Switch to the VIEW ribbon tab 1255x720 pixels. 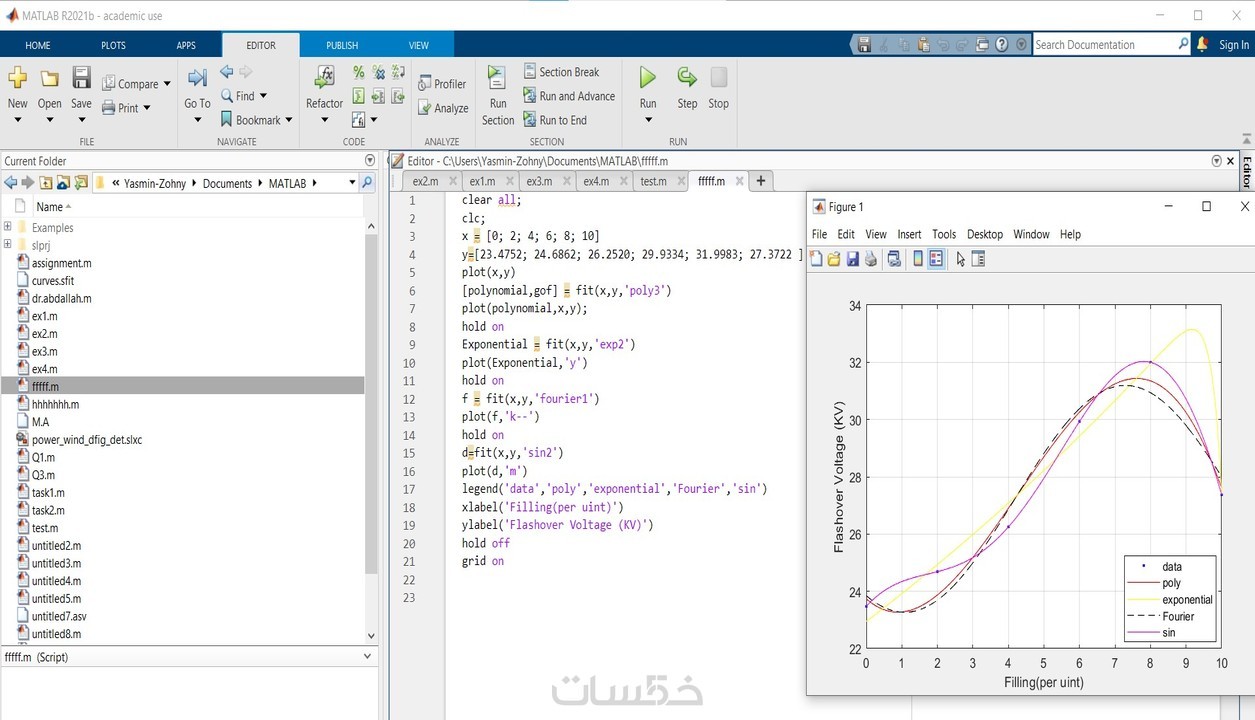click(x=419, y=45)
